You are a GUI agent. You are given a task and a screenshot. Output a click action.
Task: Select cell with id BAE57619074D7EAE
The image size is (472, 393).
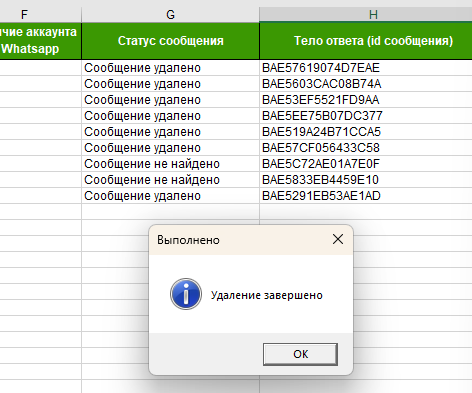(366, 68)
